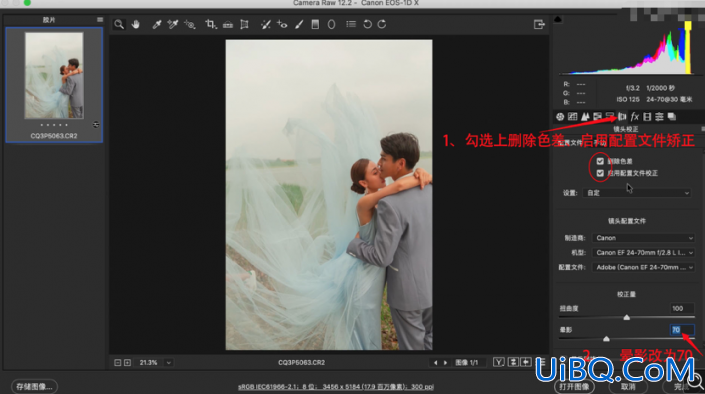Image resolution: width=705 pixels, height=394 pixels.
Task: Toggle full screen mode icon
Action: point(539,24)
